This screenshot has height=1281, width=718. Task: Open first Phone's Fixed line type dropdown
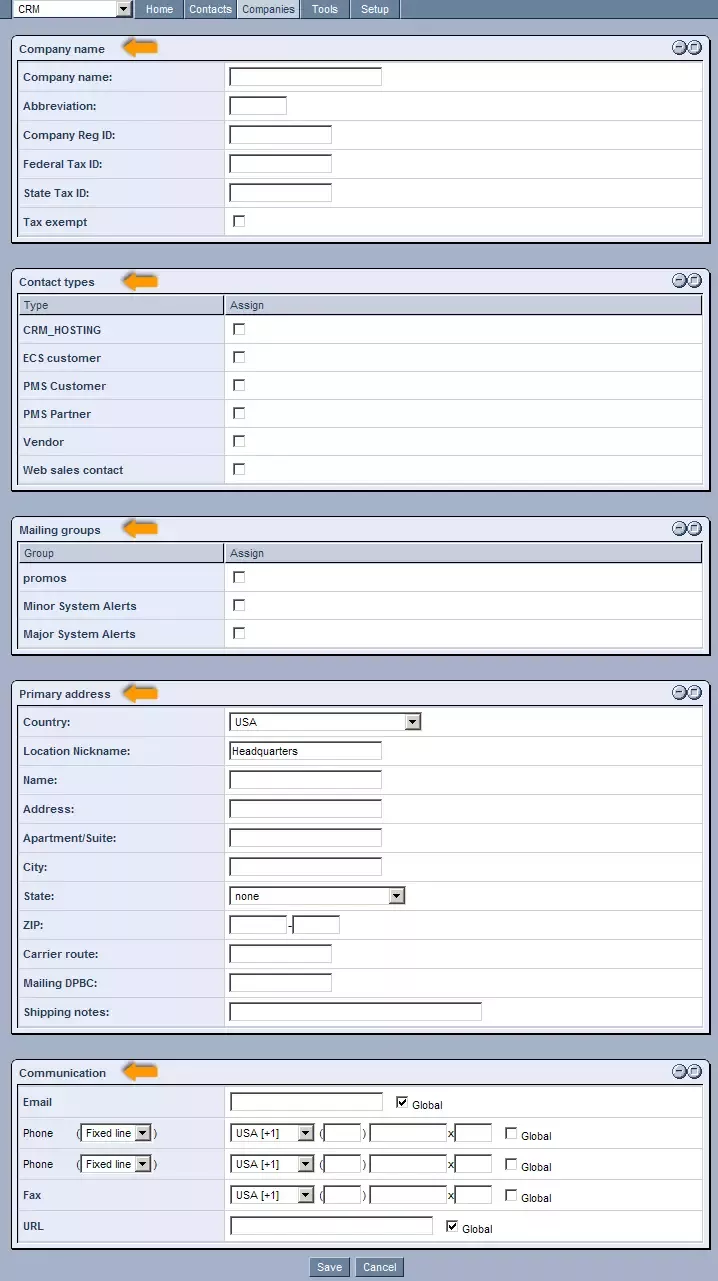116,1133
